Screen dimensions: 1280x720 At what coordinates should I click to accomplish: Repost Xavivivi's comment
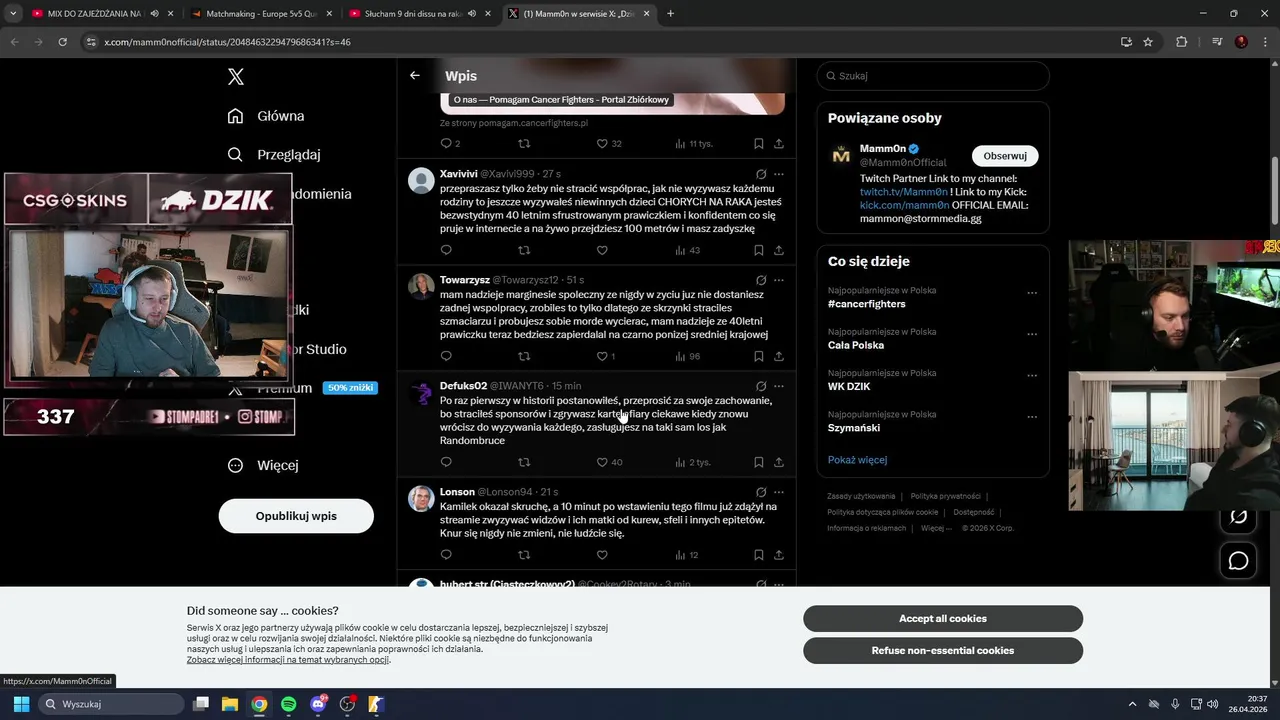point(524,250)
